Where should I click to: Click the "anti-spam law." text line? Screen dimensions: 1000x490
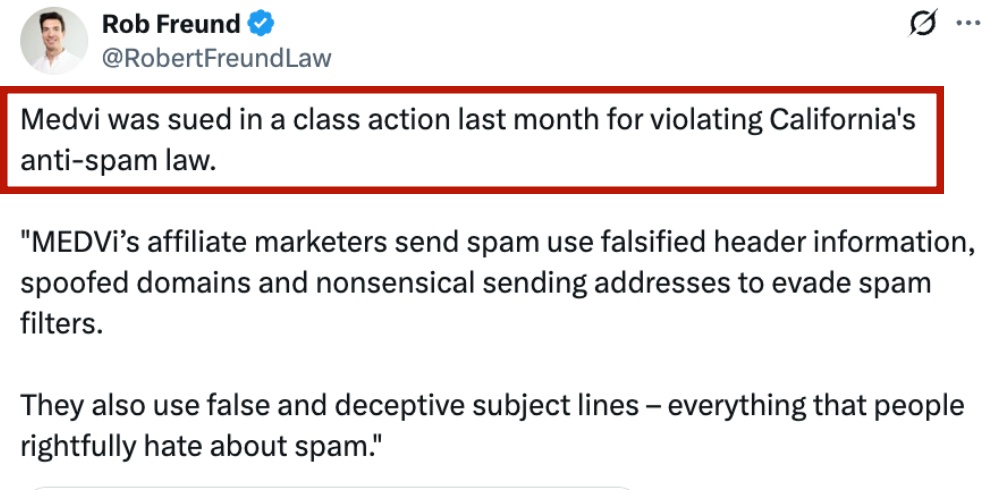pos(118,160)
